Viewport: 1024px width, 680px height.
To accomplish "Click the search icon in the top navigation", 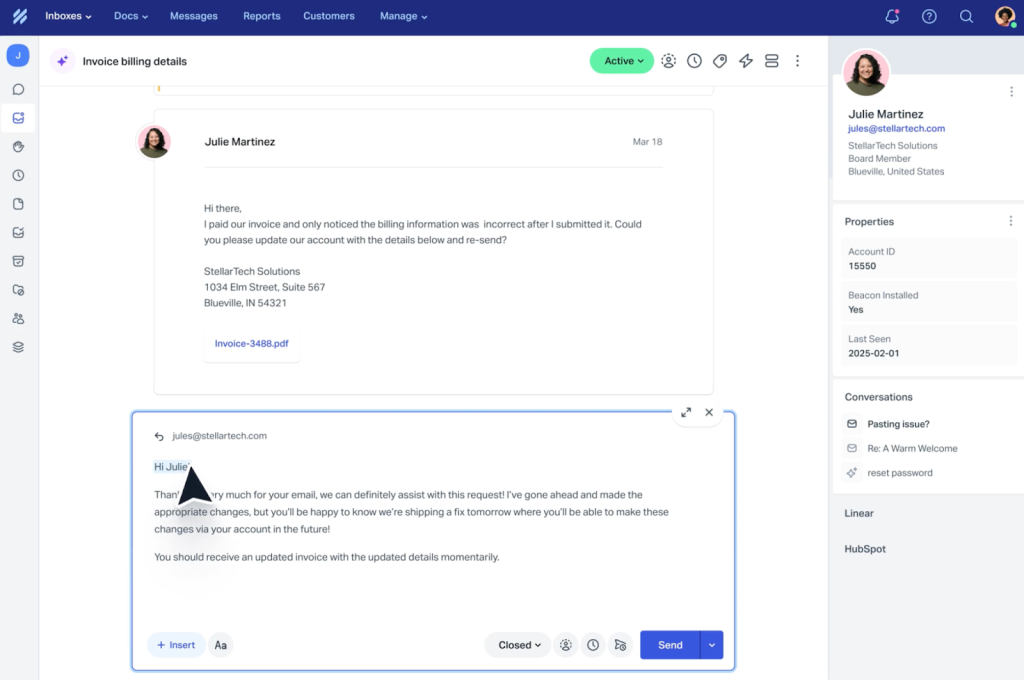I will click(x=965, y=16).
